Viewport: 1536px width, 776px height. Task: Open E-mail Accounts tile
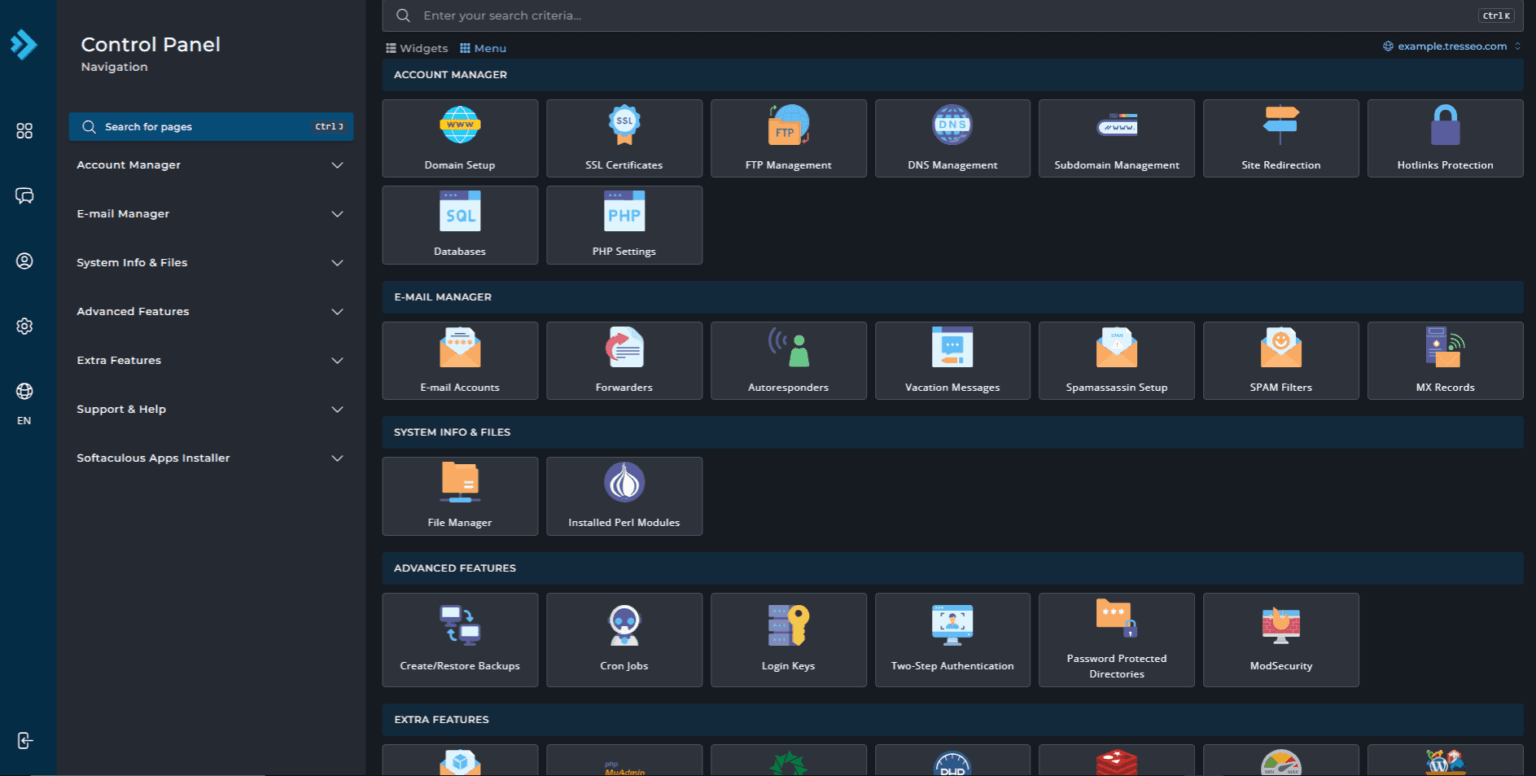pyautogui.click(x=460, y=360)
